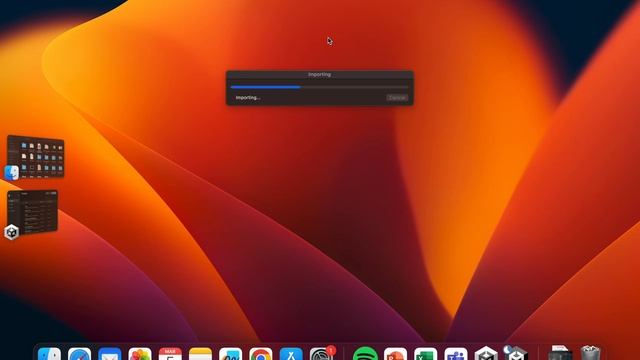This screenshot has height=360, width=640.
Task: Open Google Chrome from the dock
Action: (x=261, y=354)
